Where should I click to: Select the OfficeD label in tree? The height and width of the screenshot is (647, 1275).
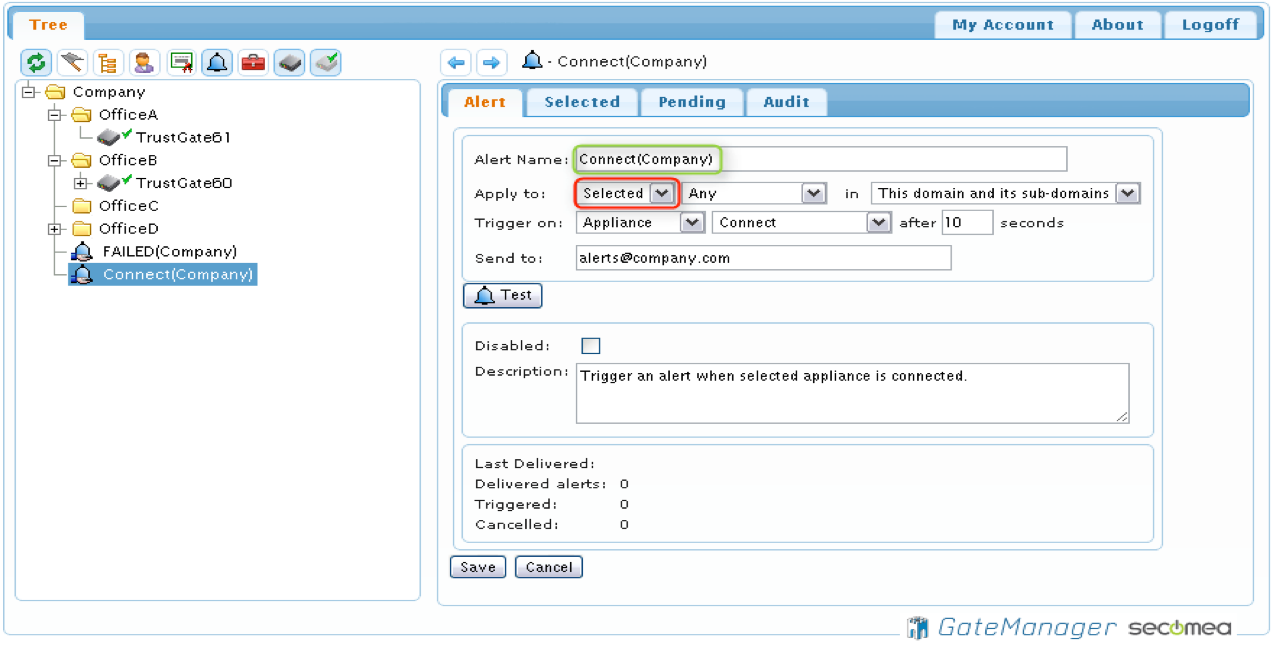tap(129, 229)
